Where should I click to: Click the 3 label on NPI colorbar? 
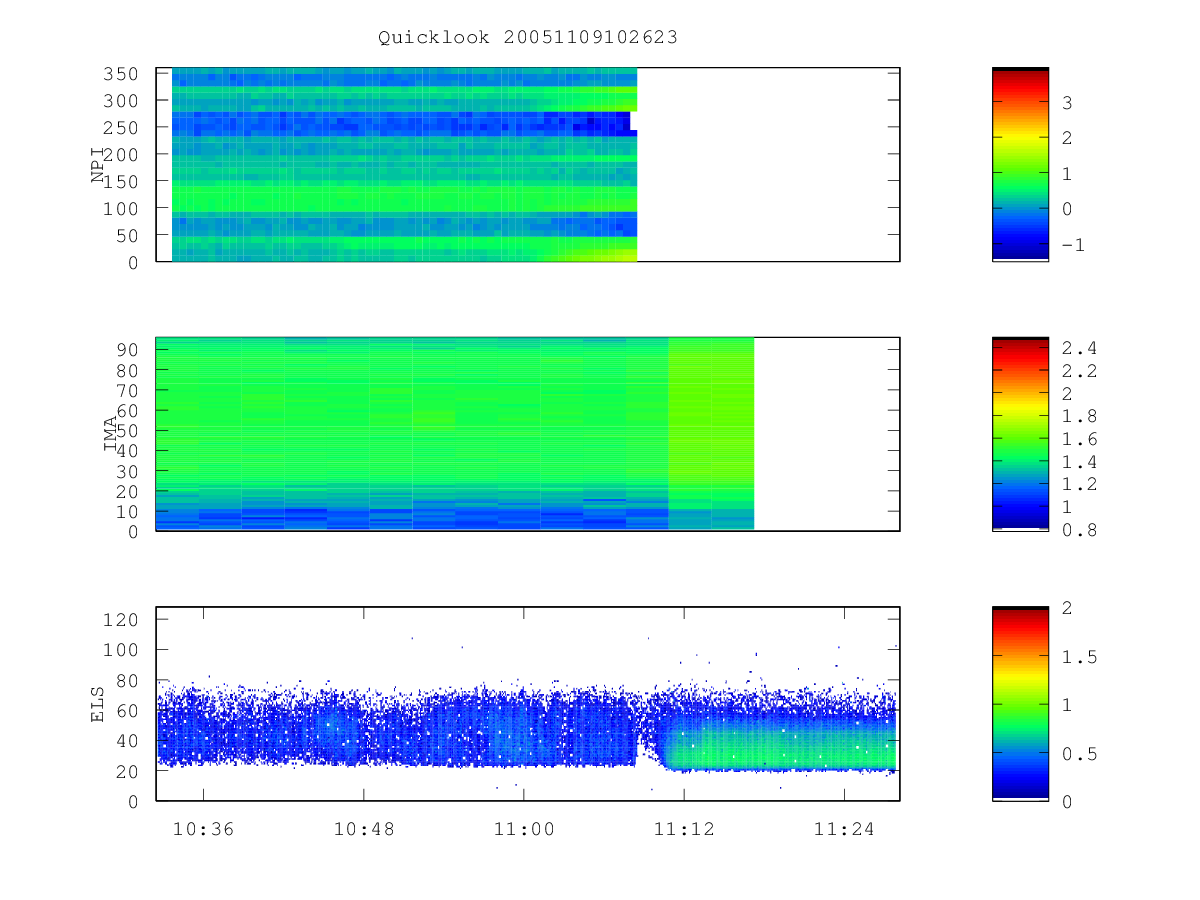click(x=1067, y=102)
